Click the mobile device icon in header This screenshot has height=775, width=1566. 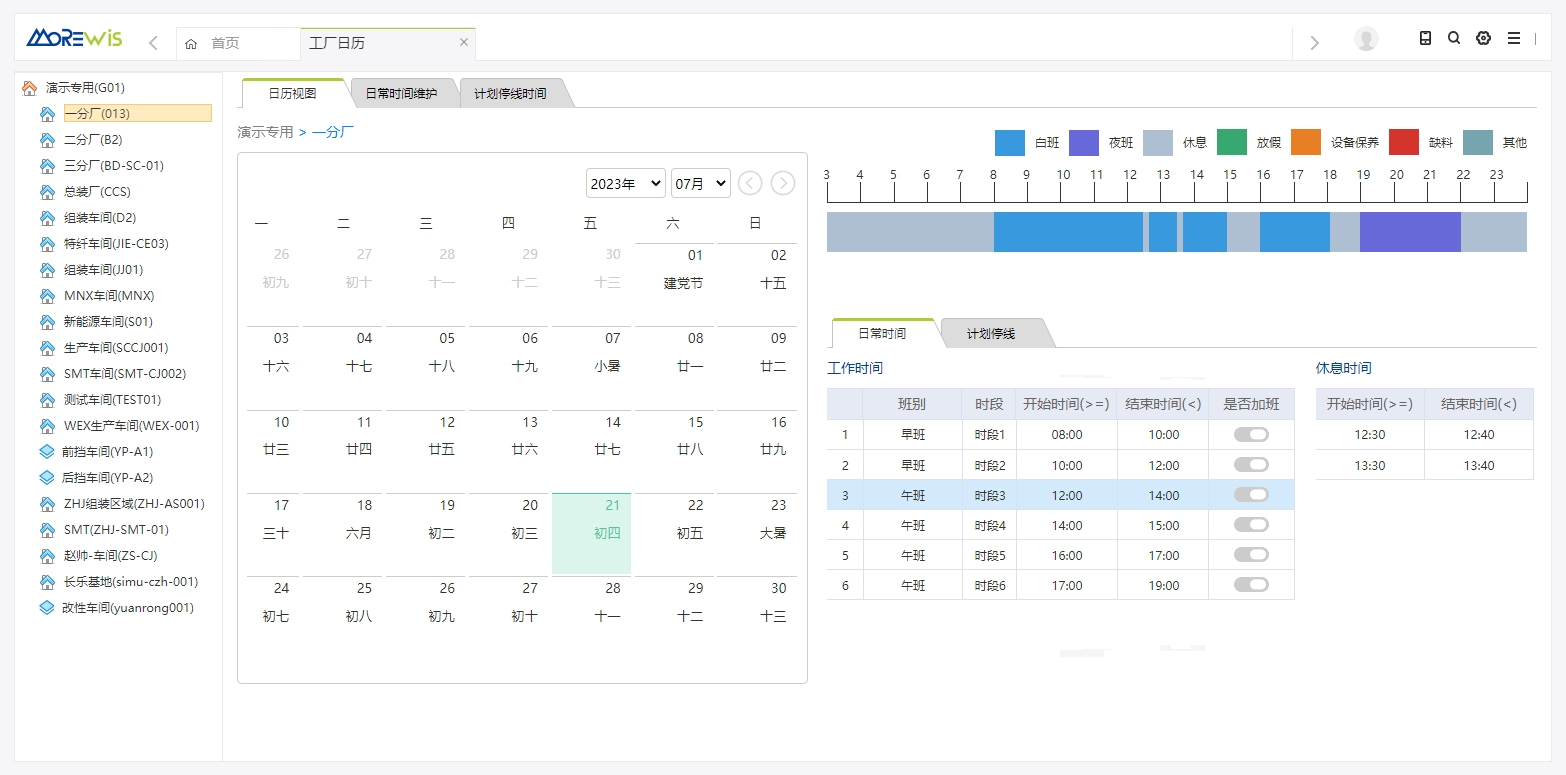click(x=1425, y=38)
